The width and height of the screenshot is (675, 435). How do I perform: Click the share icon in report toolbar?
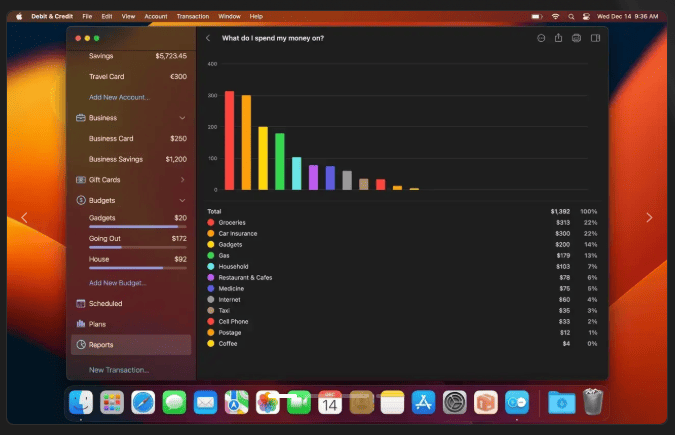(558, 38)
